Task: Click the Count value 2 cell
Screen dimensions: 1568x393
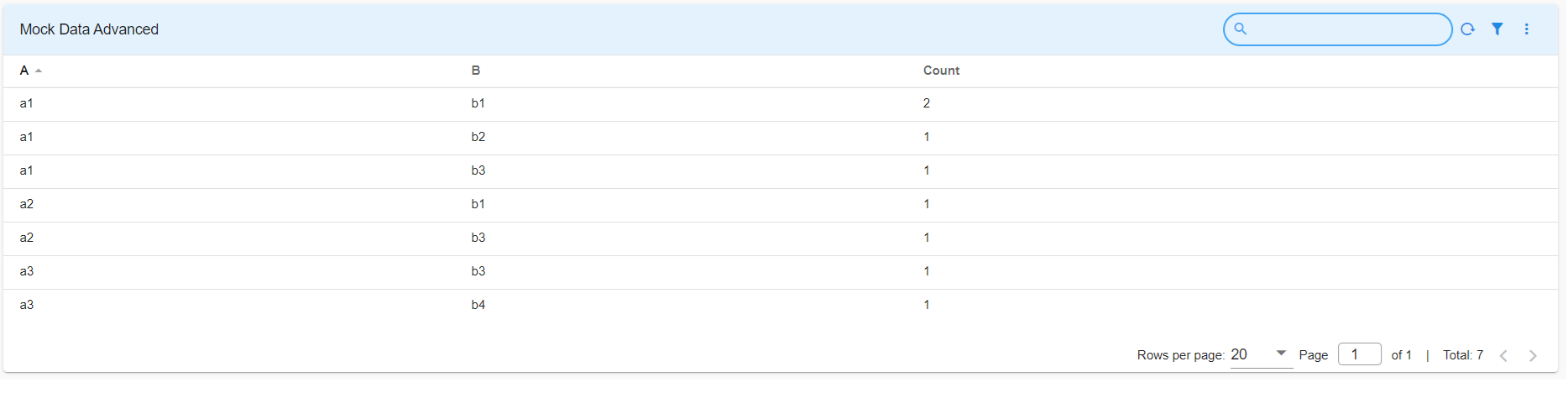Action: [927, 104]
